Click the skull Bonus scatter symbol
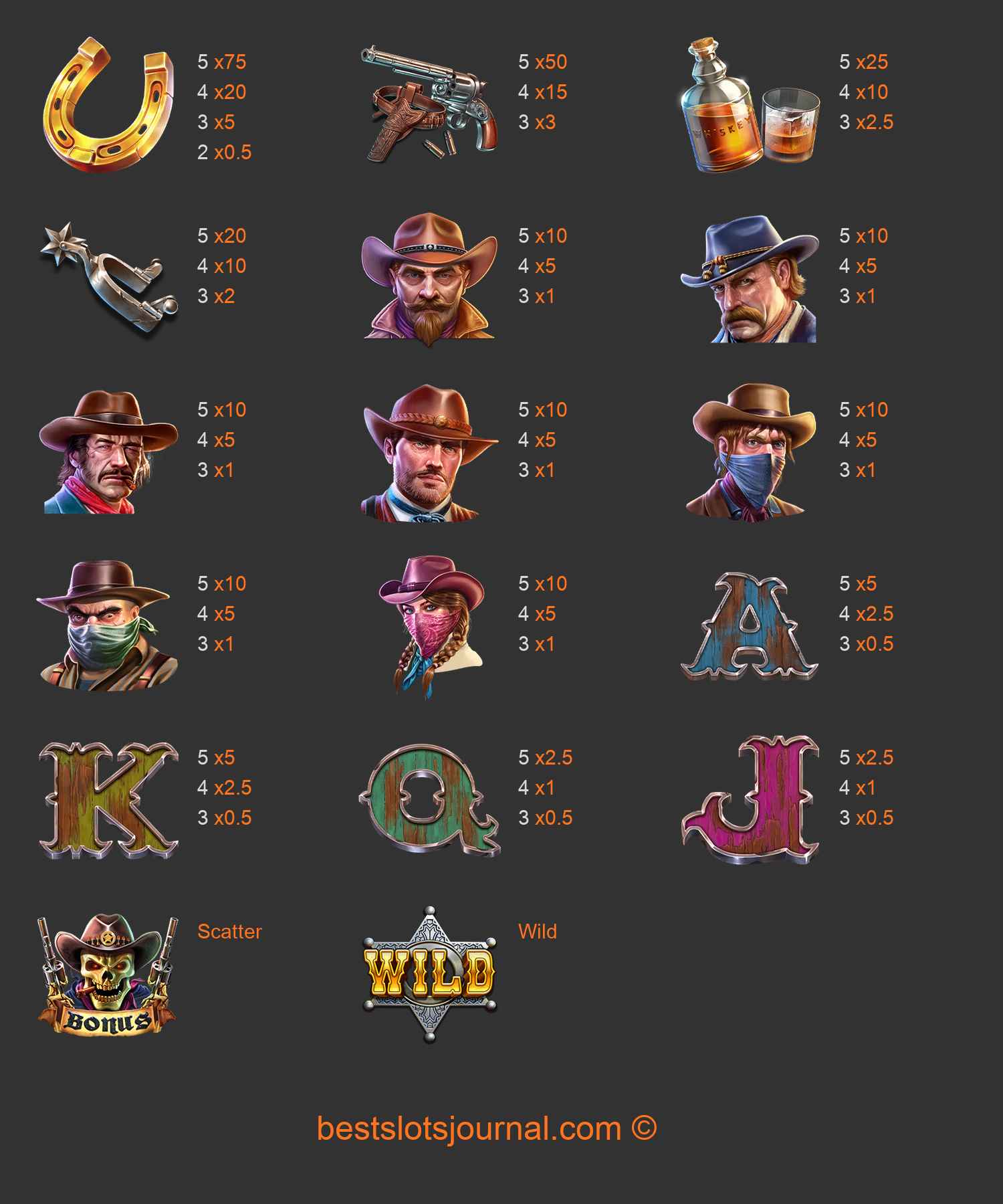The image size is (1003, 1204). [x=108, y=974]
